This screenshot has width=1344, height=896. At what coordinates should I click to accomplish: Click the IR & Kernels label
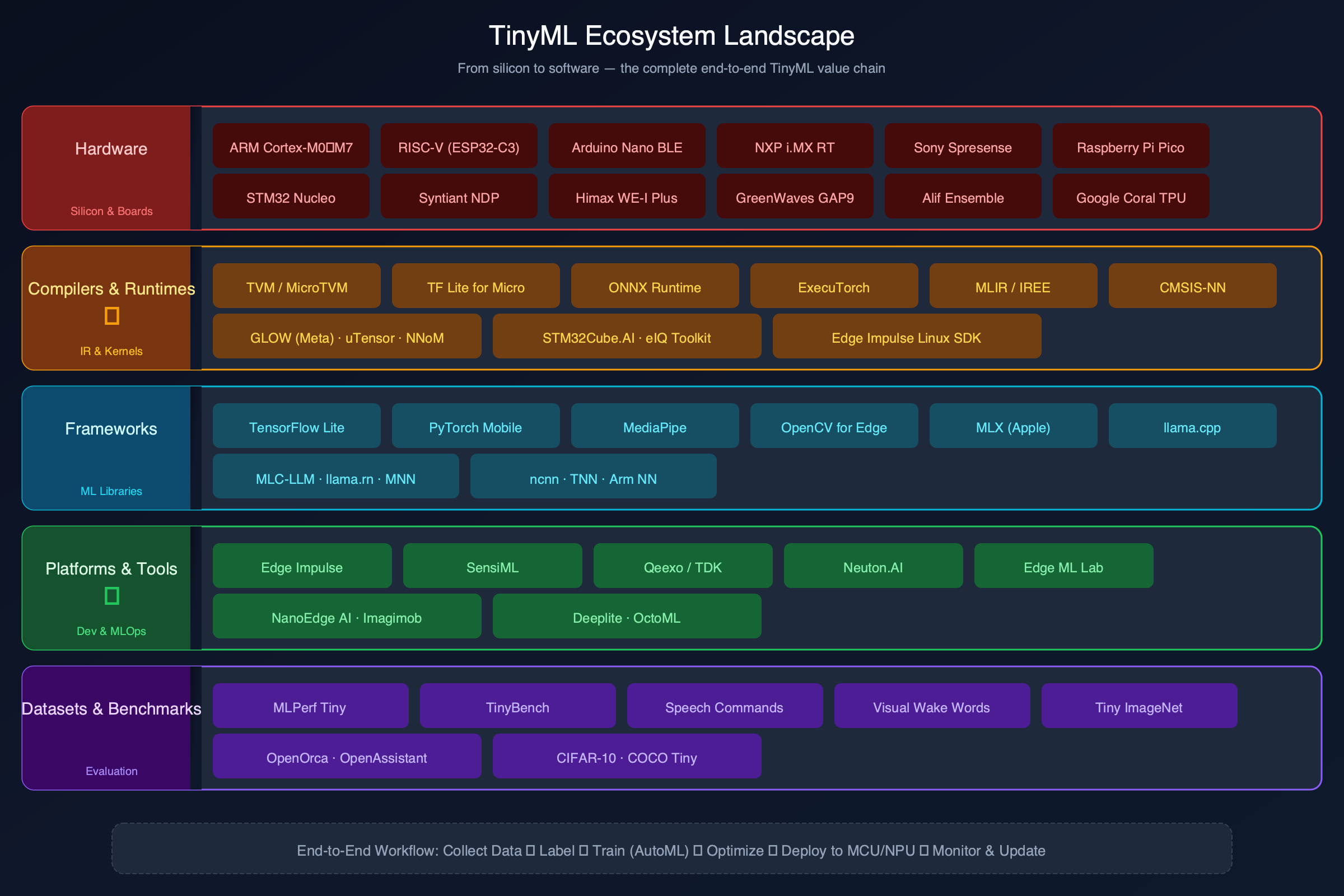(111, 351)
